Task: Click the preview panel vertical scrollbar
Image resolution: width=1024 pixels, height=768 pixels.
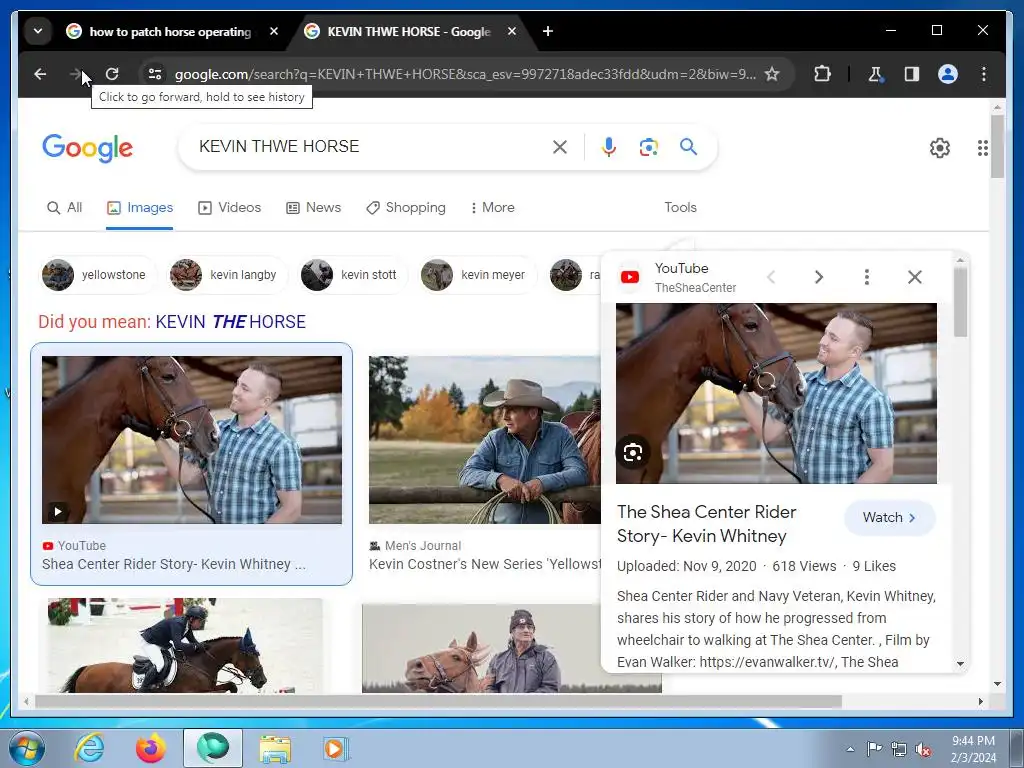Action: (960, 302)
